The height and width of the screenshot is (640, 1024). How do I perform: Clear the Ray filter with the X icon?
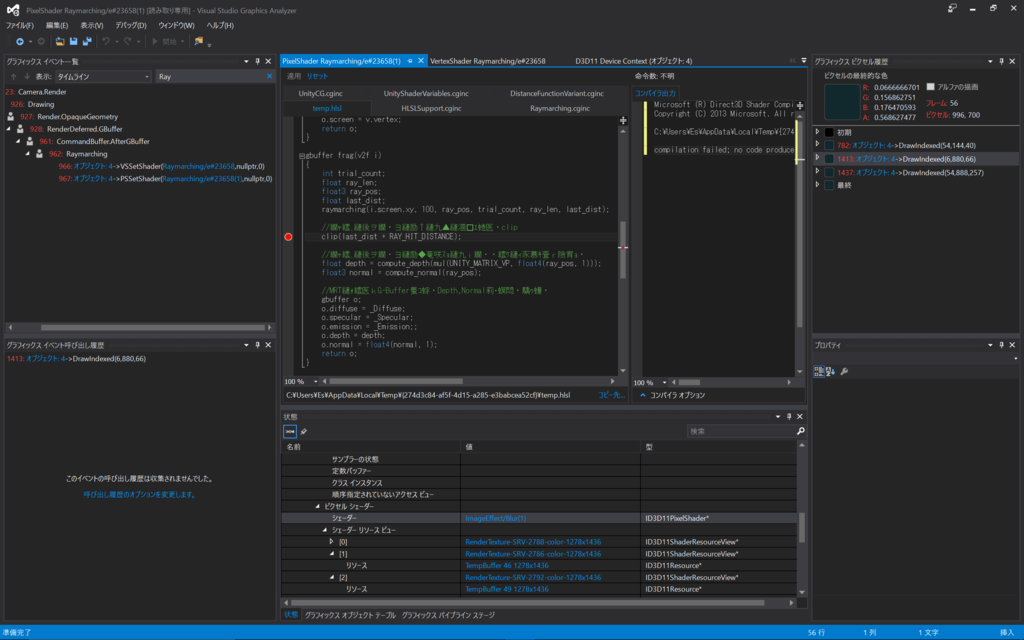point(269,76)
